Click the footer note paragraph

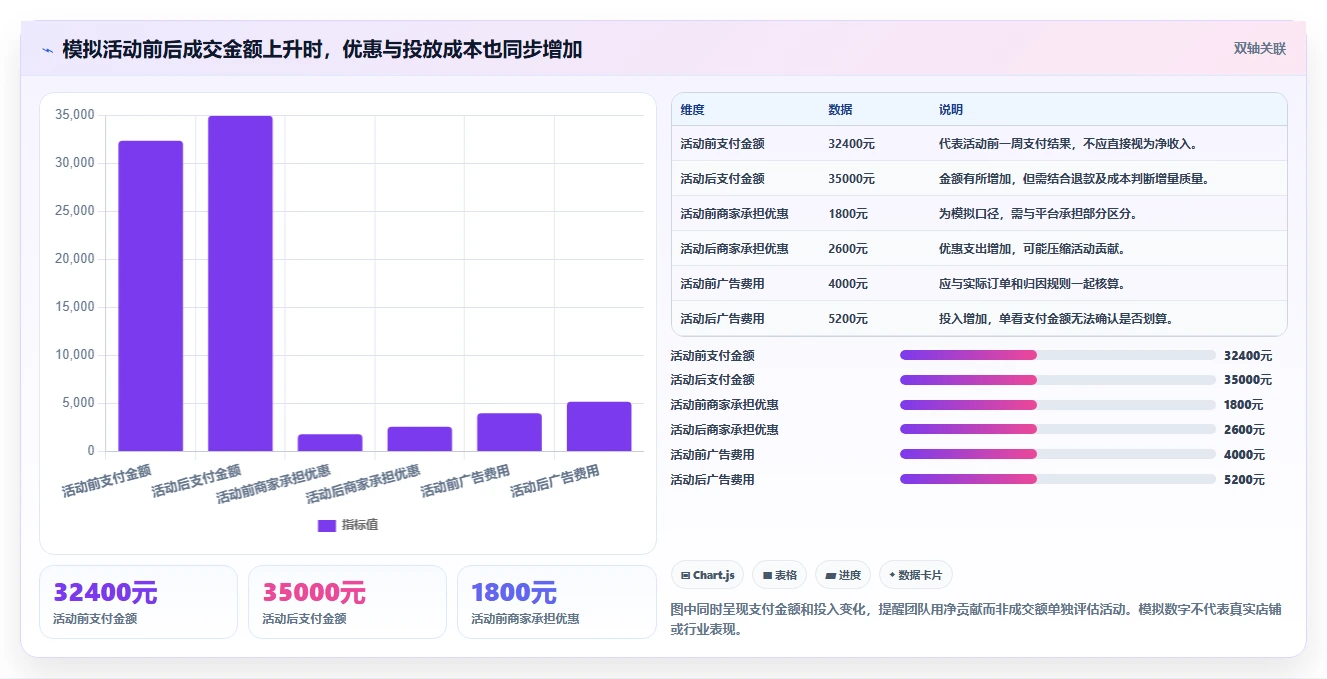974,619
